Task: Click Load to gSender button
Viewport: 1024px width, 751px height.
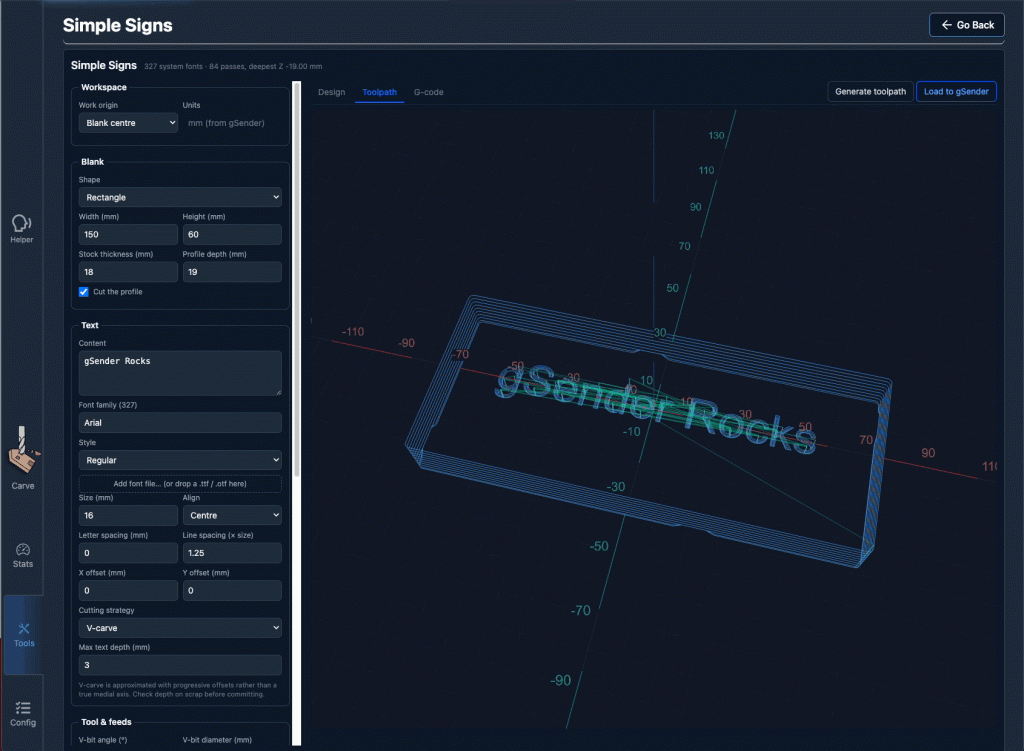Action: tap(956, 91)
